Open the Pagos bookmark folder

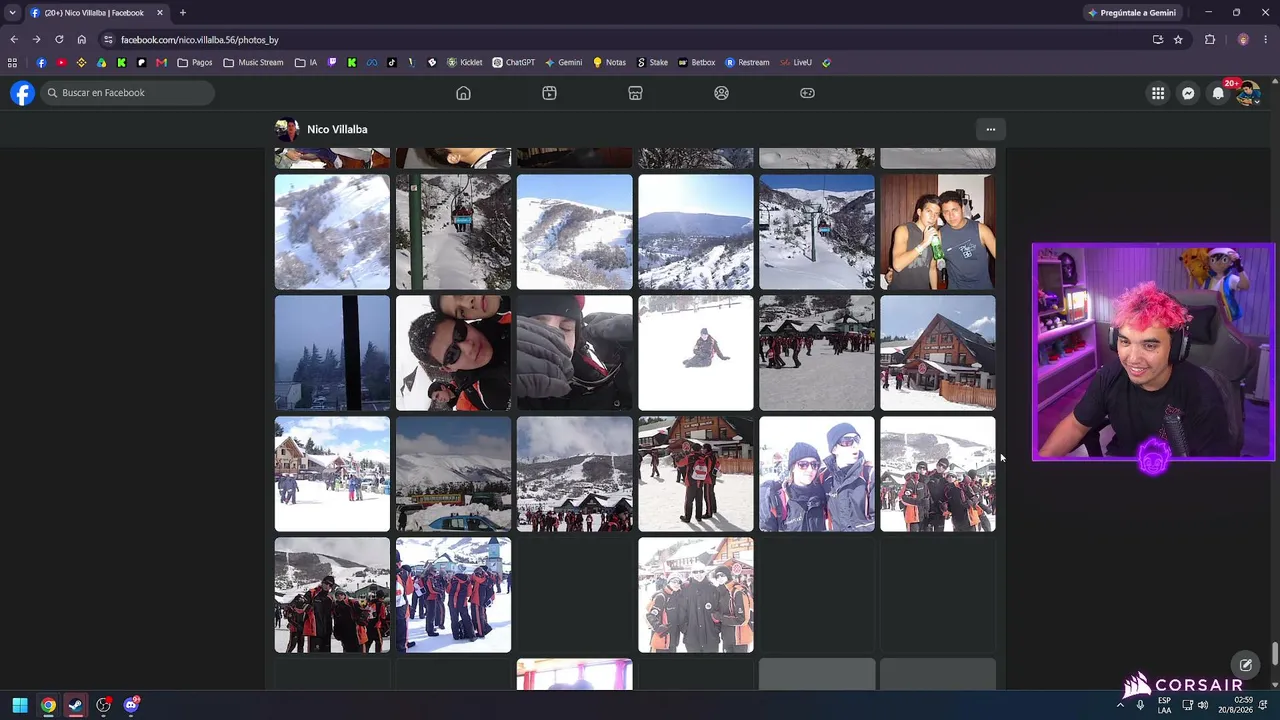[x=195, y=62]
